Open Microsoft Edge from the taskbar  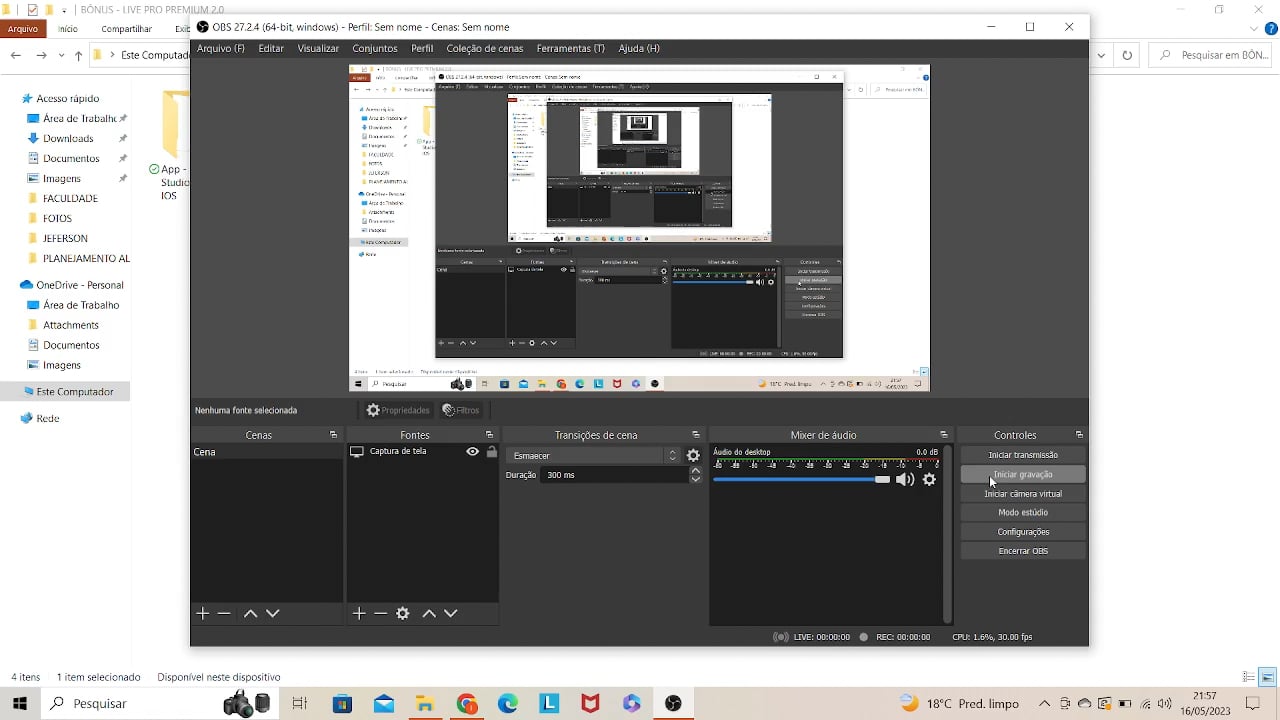click(508, 704)
